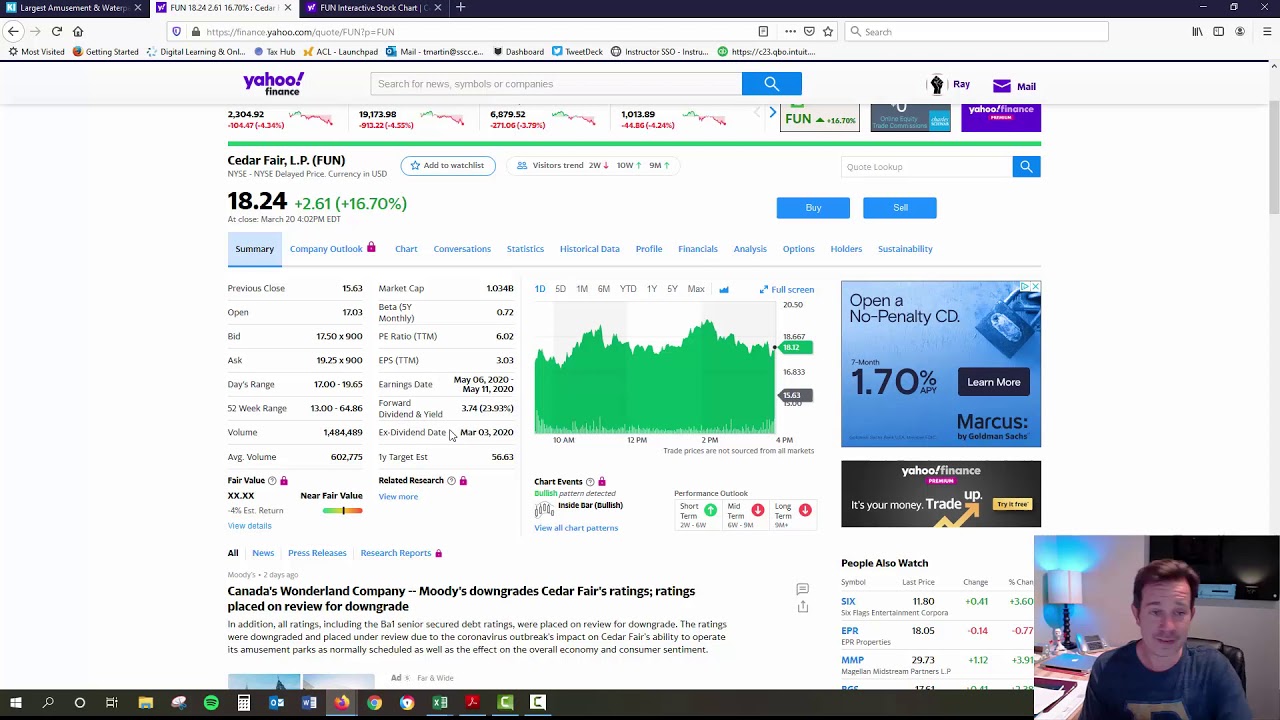Open Outlook from the taskbar
This screenshot has width=1280, height=720.
click(277, 703)
